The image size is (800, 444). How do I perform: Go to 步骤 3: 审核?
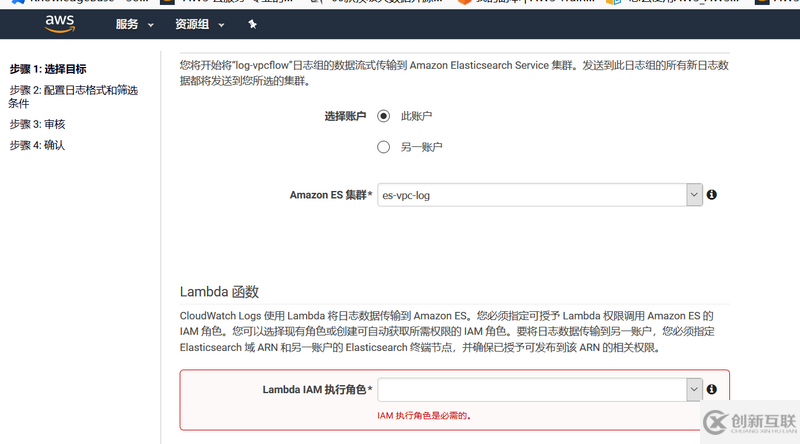pyautogui.click(x=37, y=124)
